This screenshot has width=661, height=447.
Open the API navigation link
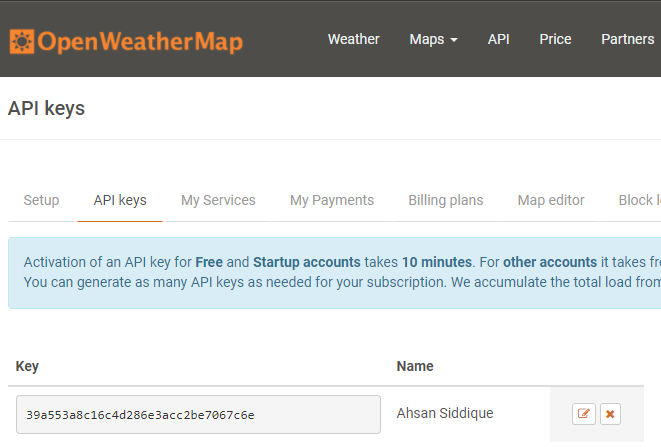[498, 39]
